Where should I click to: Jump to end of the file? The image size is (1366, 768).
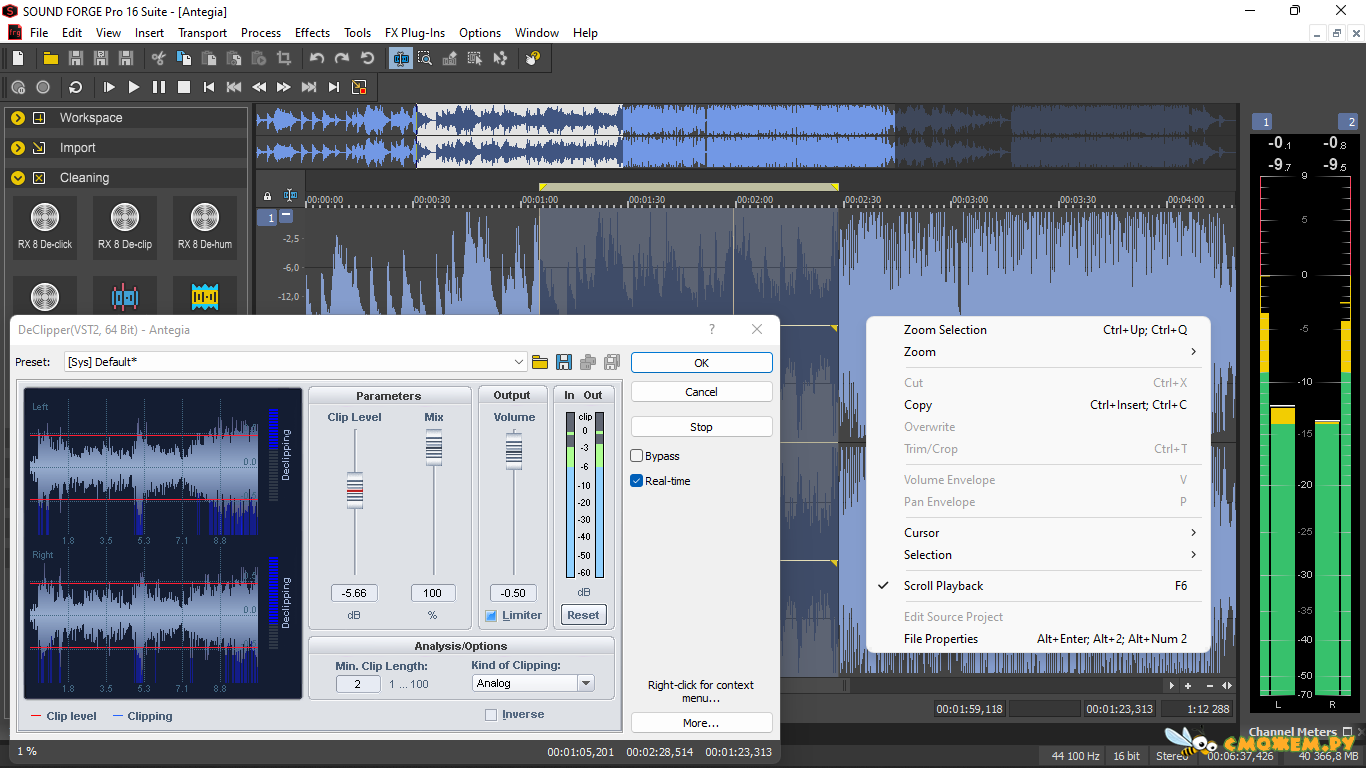tap(334, 87)
